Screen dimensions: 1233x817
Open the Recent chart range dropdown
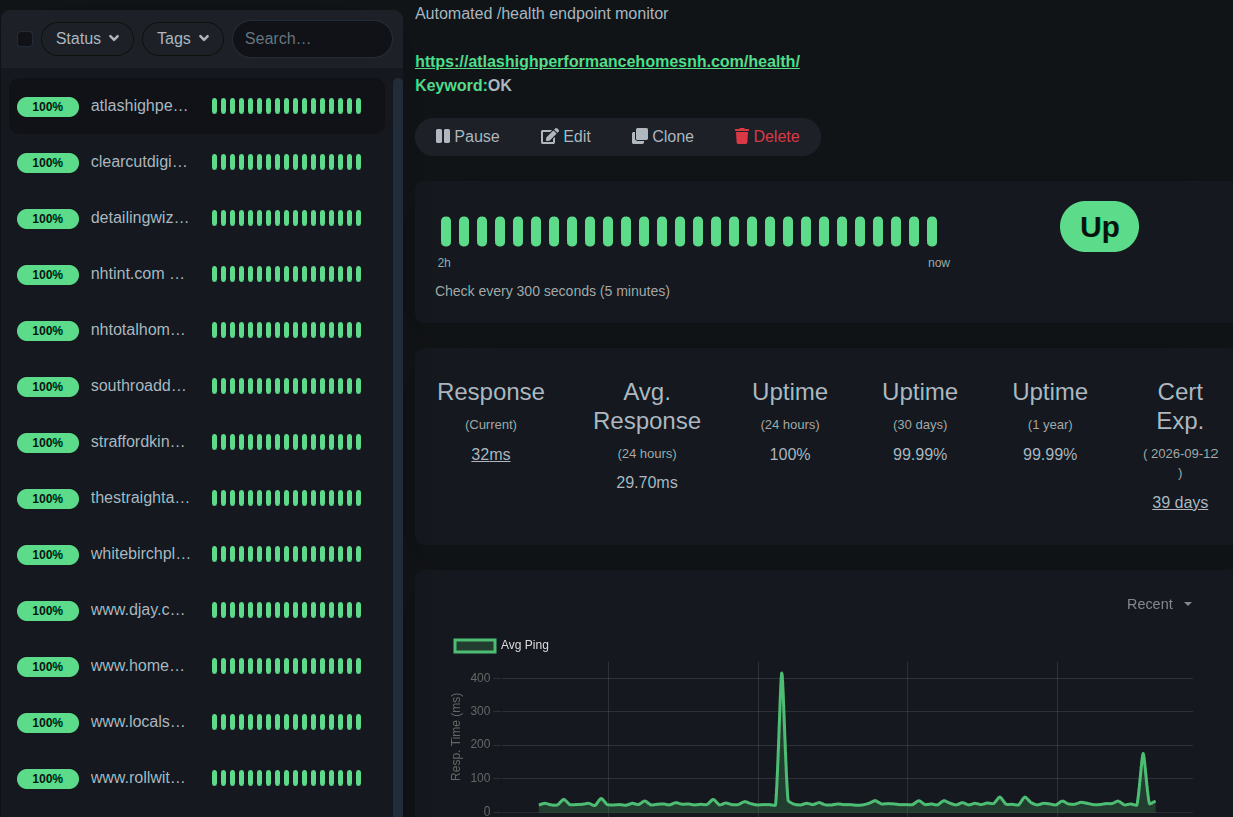coord(1159,604)
